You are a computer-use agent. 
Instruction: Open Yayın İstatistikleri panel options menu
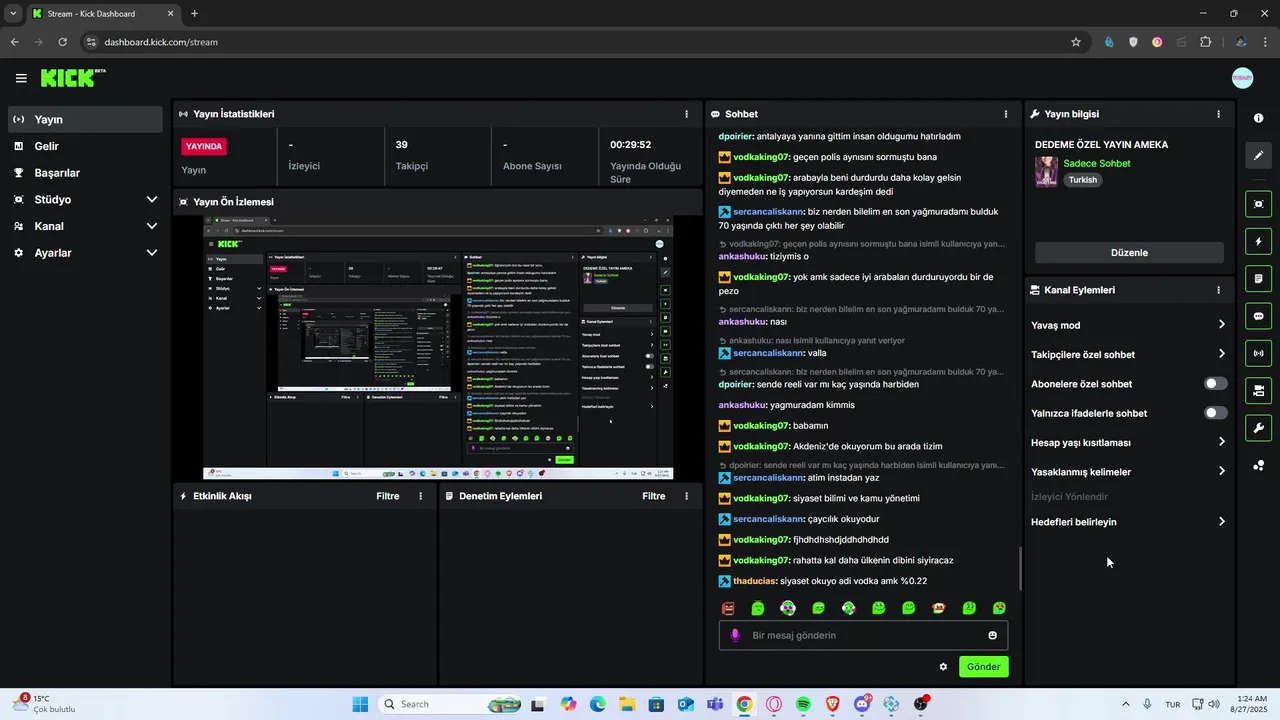pos(686,114)
